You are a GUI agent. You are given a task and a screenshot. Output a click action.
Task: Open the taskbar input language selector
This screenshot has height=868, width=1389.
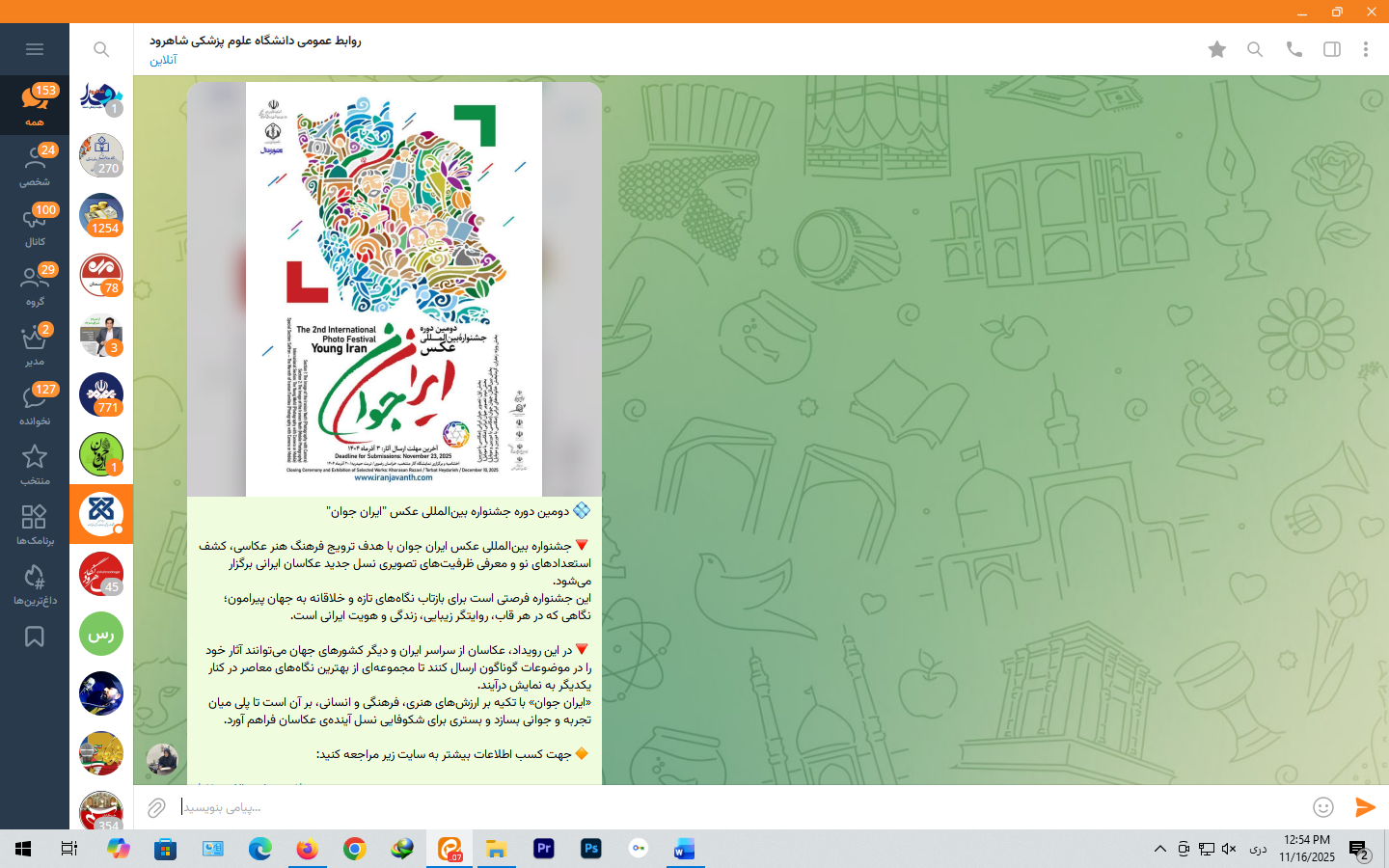click(x=1257, y=849)
